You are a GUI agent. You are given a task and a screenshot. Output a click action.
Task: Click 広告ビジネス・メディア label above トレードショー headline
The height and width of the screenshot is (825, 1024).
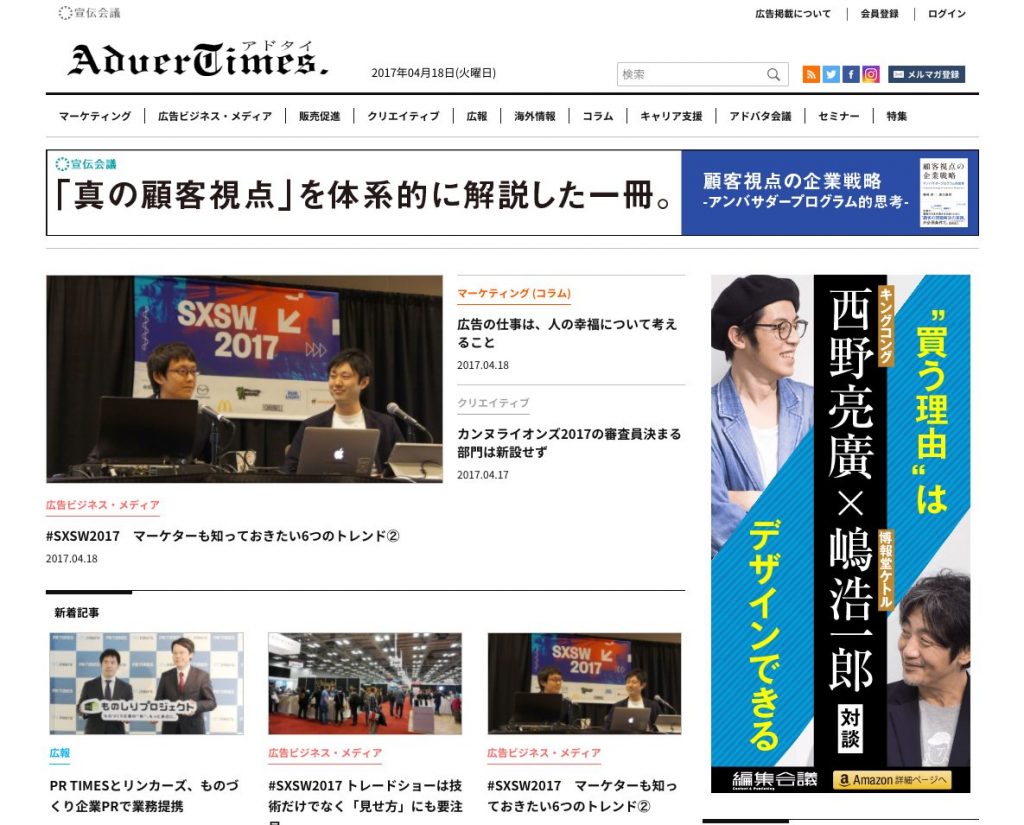click(325, 753)
